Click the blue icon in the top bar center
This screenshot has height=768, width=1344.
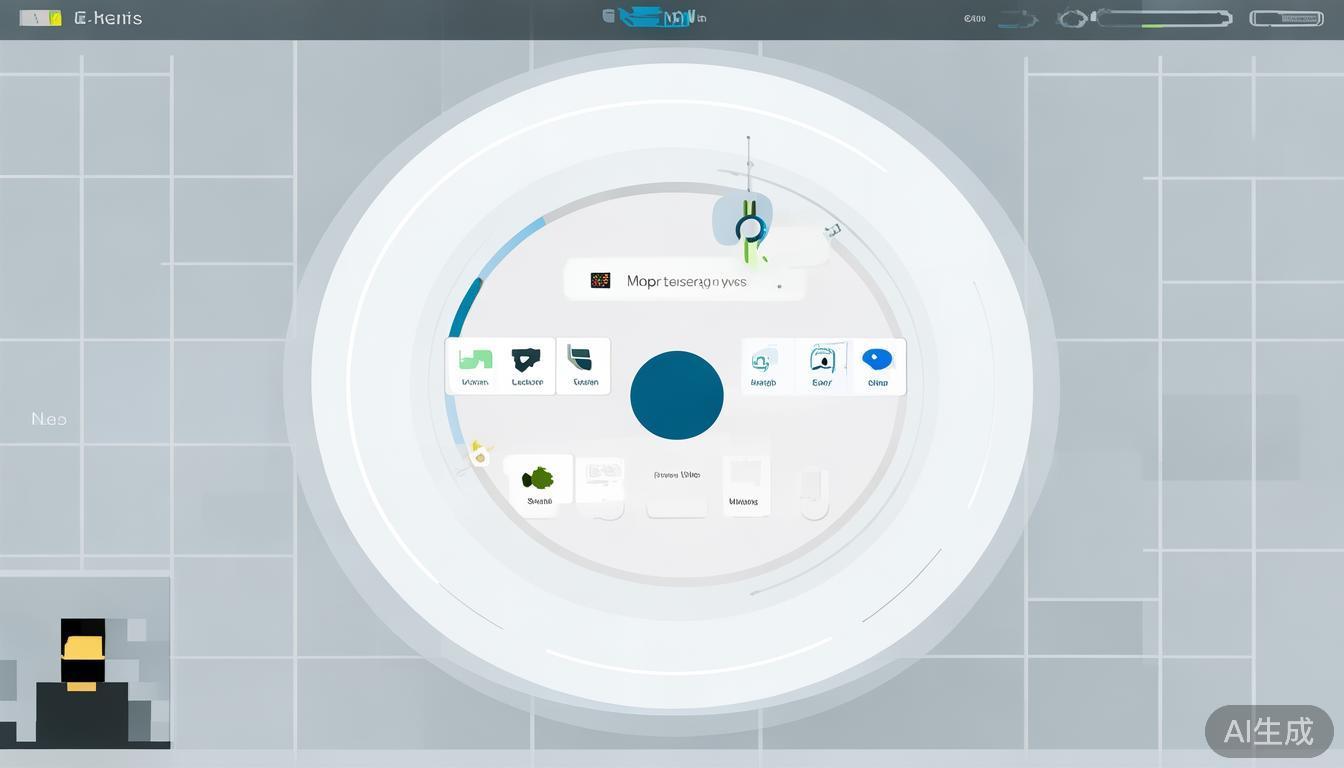[x=652, y=17]
